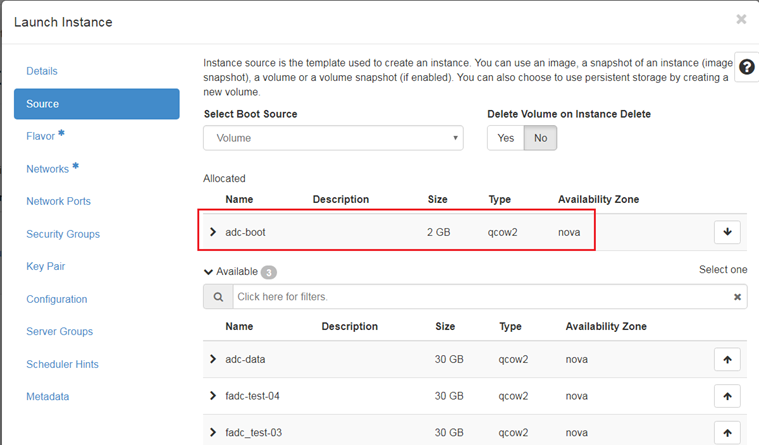Open the Key Pair step
Viewport: 759px width, 445px height.
(x=48, y=267)
